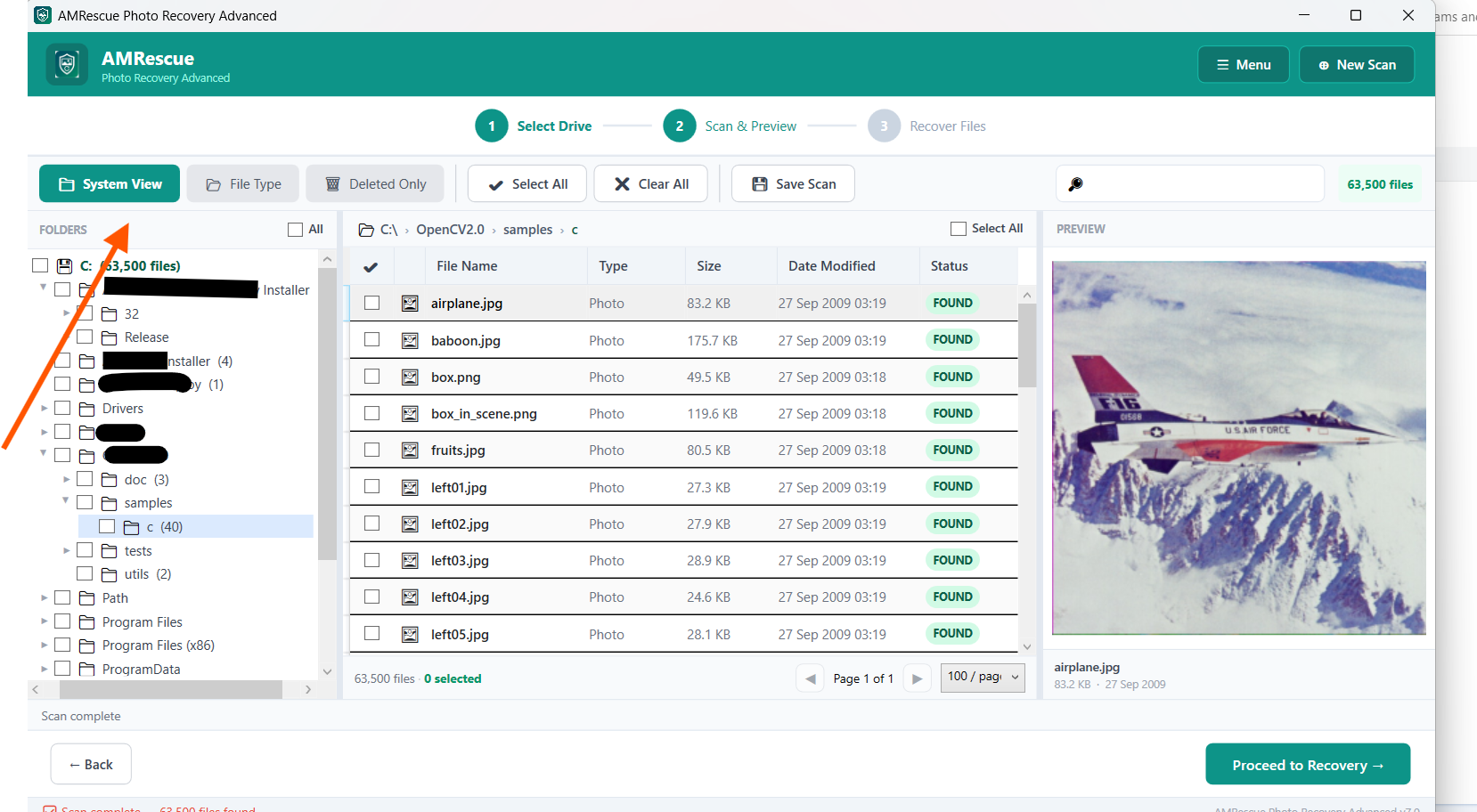The width and height of the screenshot is (1477, 812).
Task: Click the folder icon beside Program Files (x86)
Action: pos(86,646)
